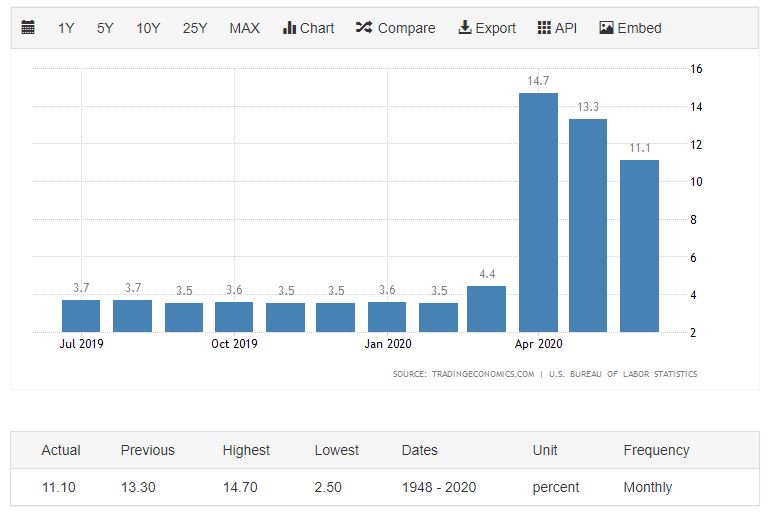Click the frequency value Monthly
Viewport: 776px width, 514px height.
[648, 487]
